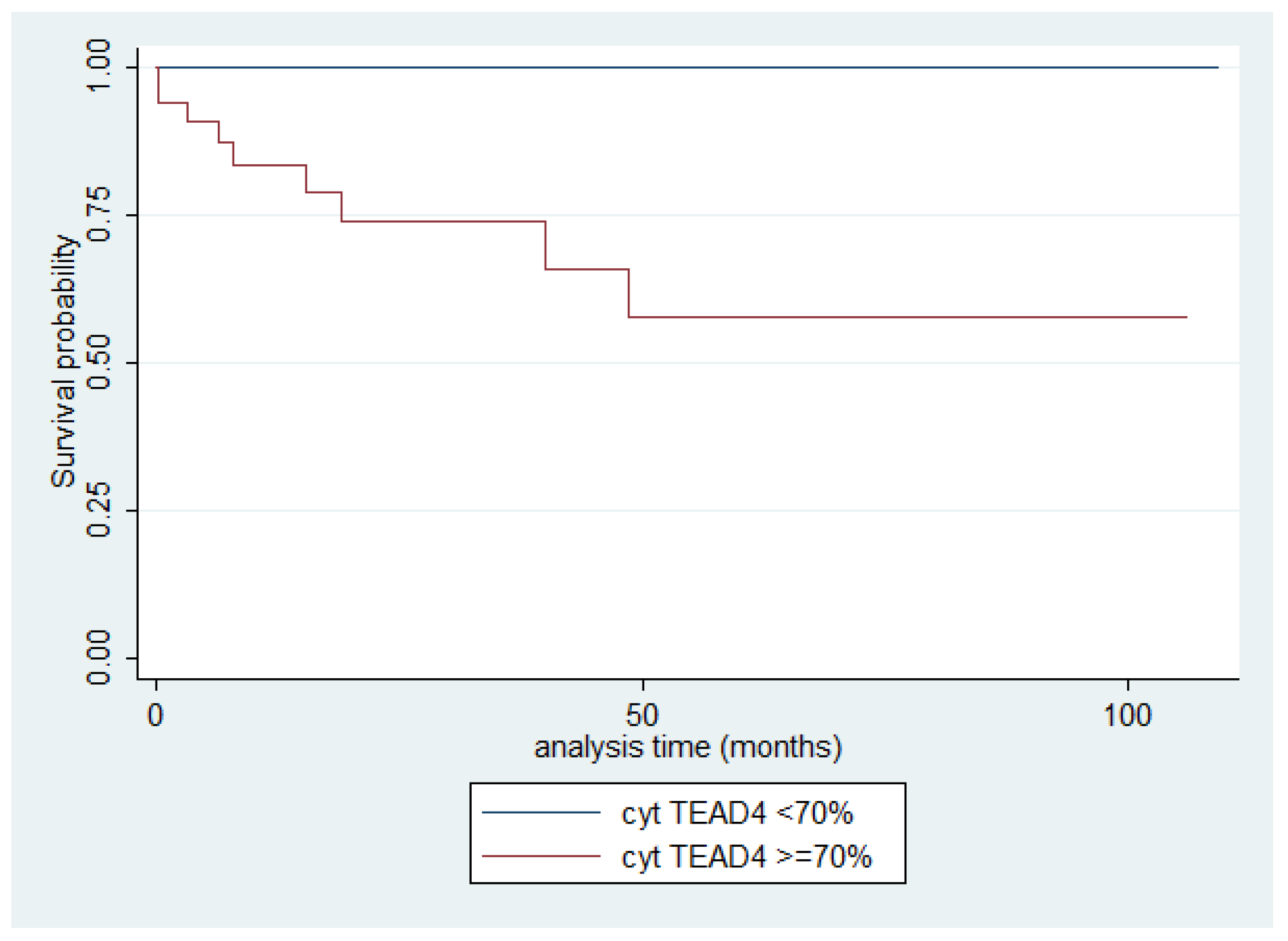Image resolution: width=1288 pixels, height=941 pixels.
Task: Click the red curve's last vertical drop
Action: point(629,294)
